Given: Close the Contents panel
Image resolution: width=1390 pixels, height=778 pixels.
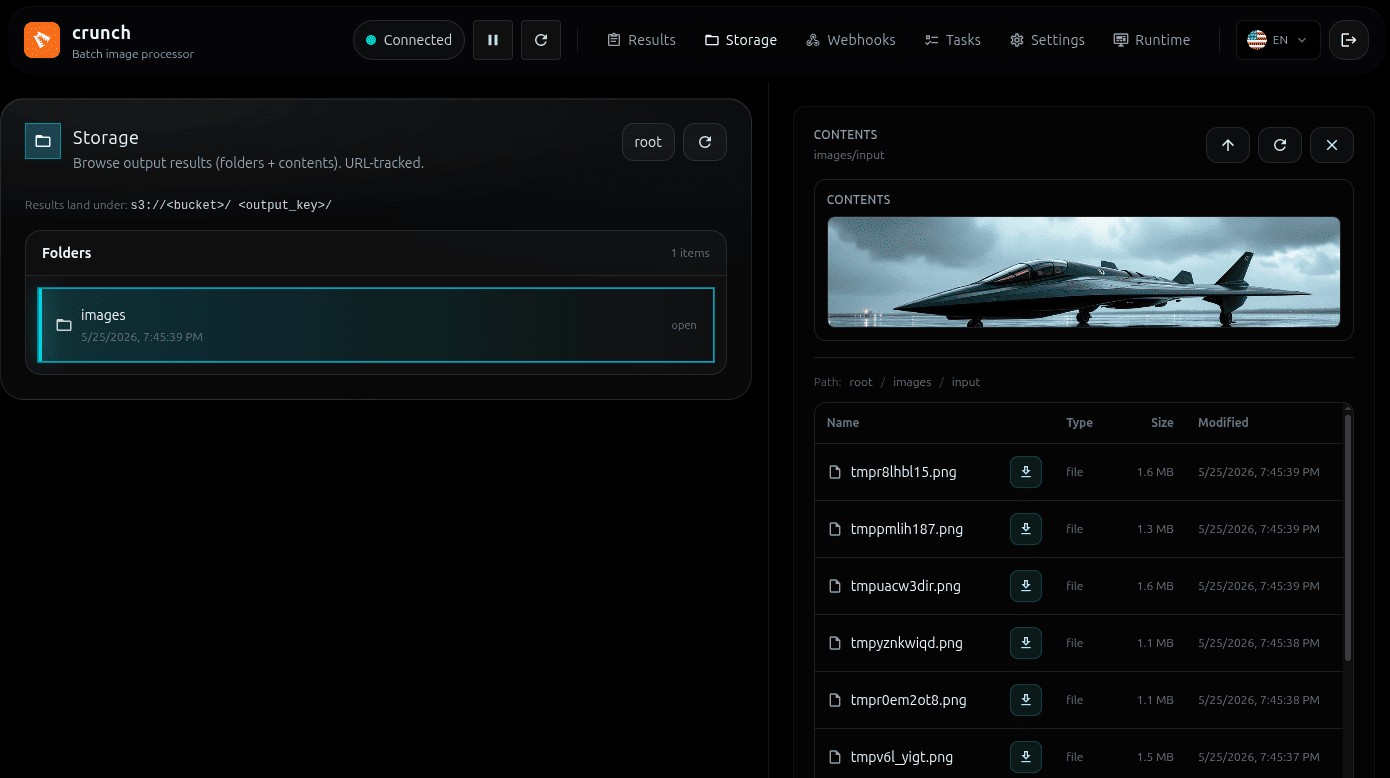Looking at the screenshot, I should [x=1332, y=145].
